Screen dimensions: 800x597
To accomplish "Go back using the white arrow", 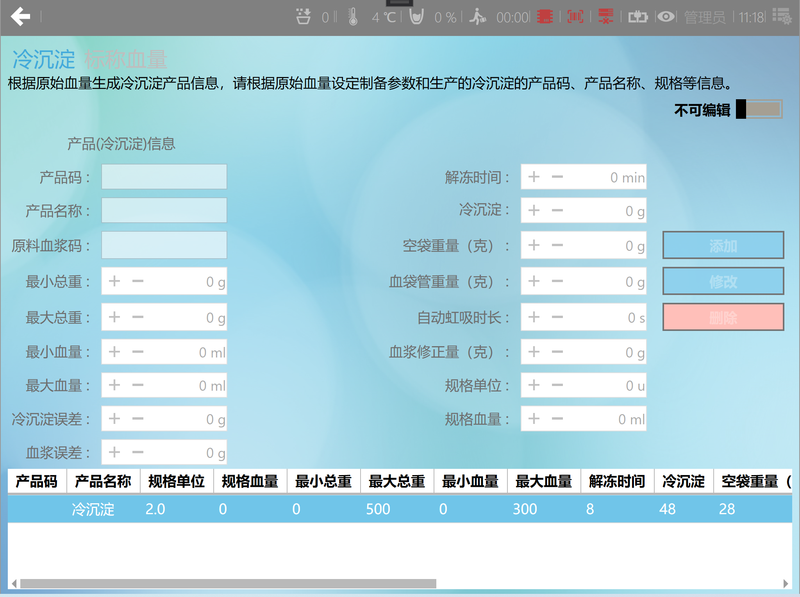I will tap(20, 17).
